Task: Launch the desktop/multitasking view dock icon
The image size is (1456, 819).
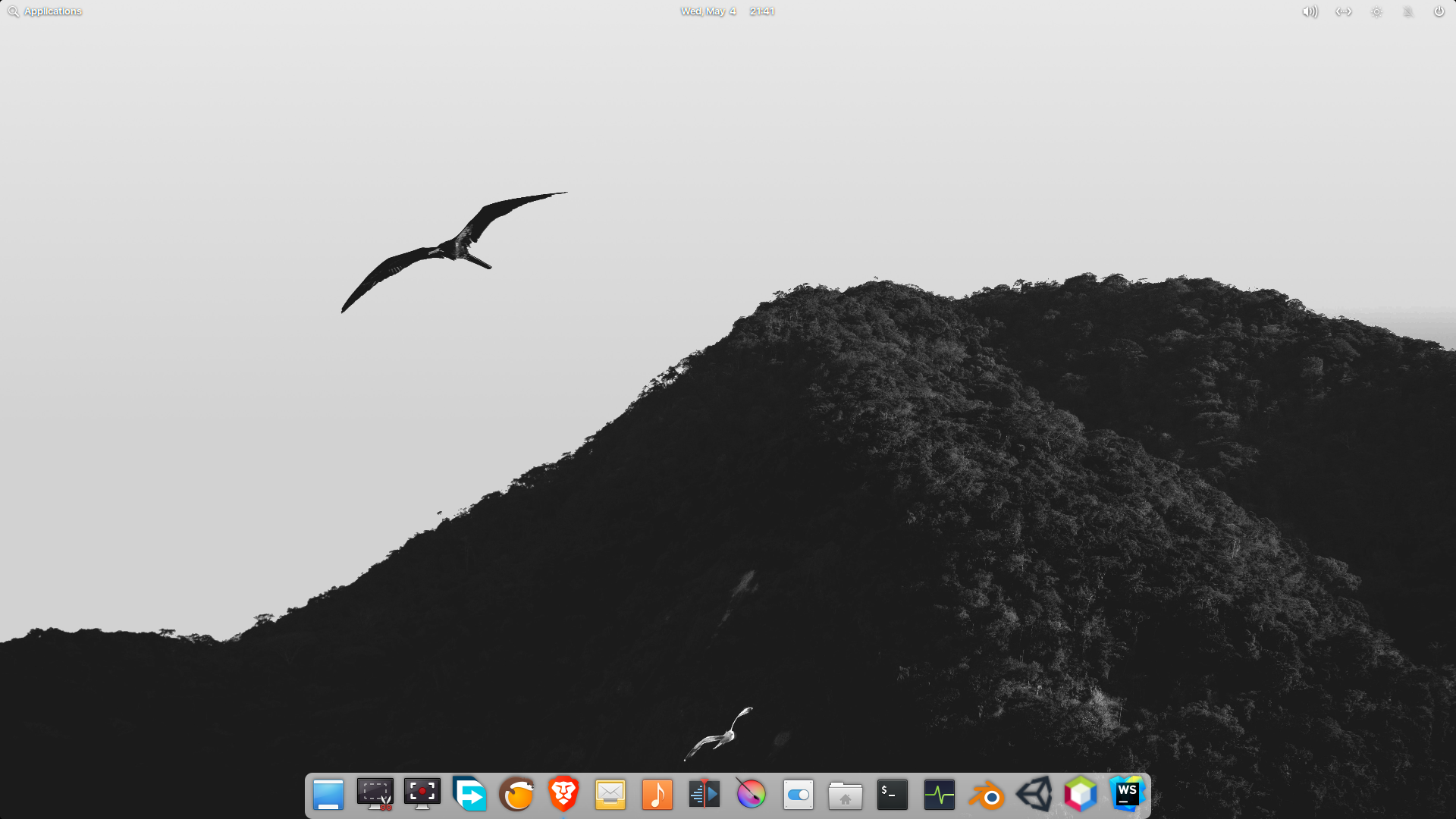Action: click(x=328, y=795)
